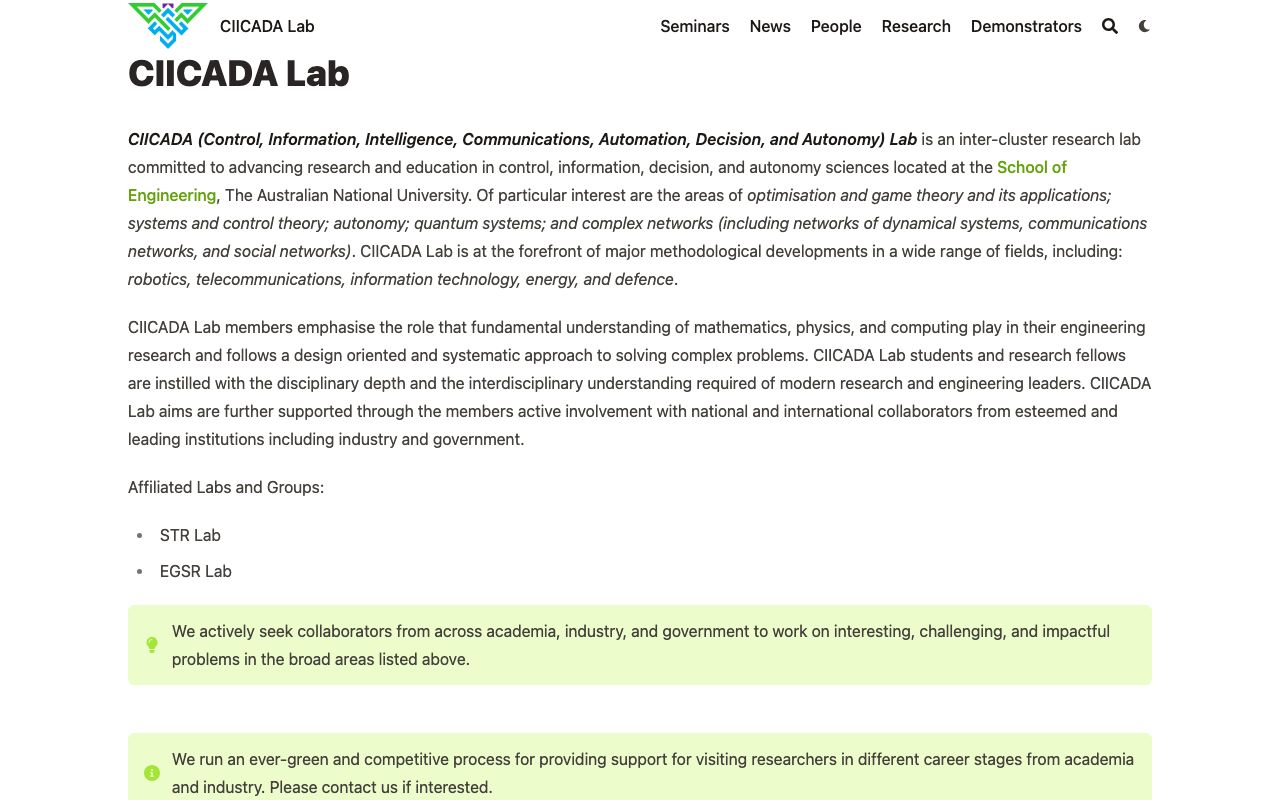Viewport: 1280px width, 800px height.
Task: Click the large CIICADA Lab page heading
Action: coord(239,73)
